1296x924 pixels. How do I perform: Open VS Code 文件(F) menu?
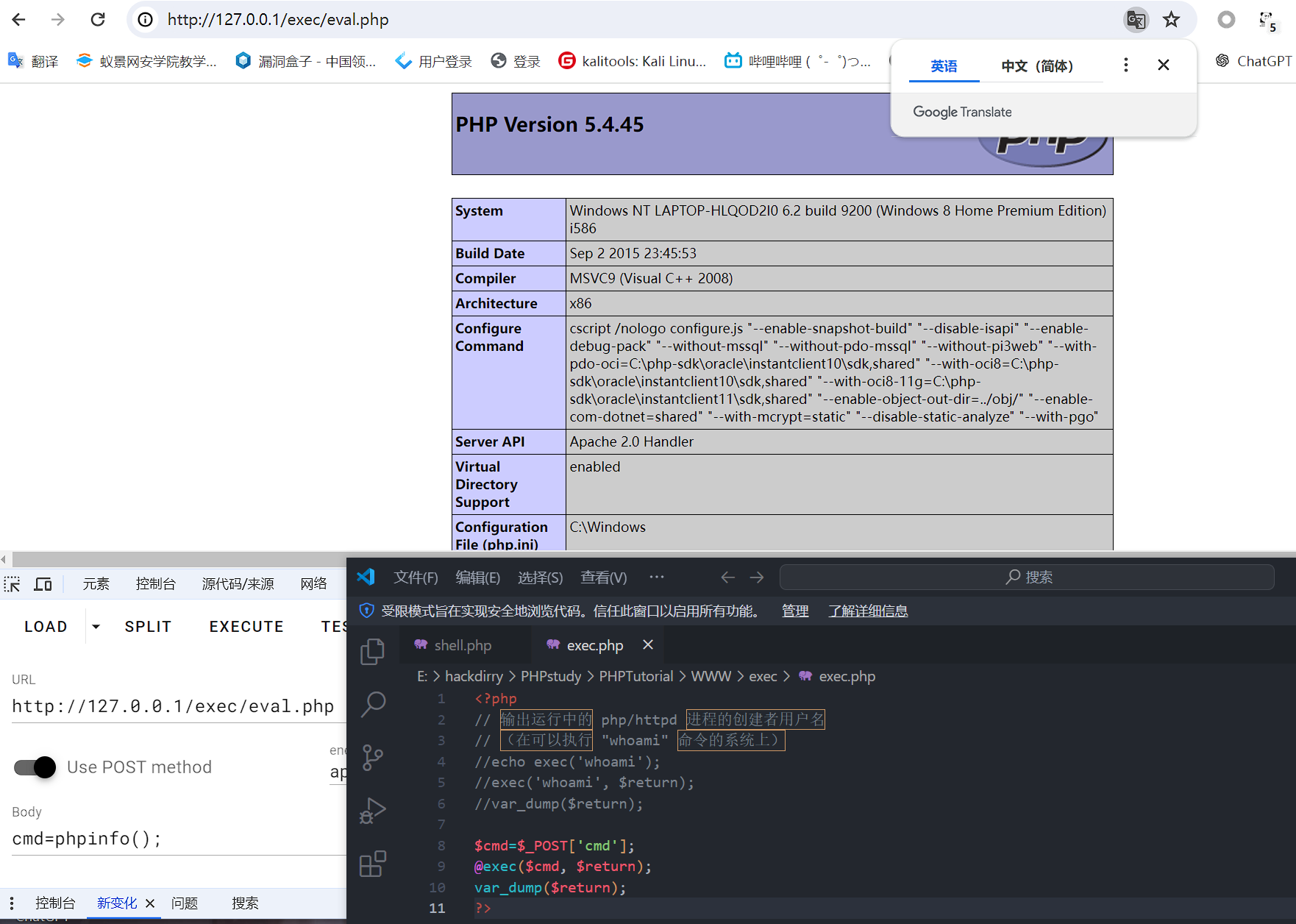[x=416, y=577]
